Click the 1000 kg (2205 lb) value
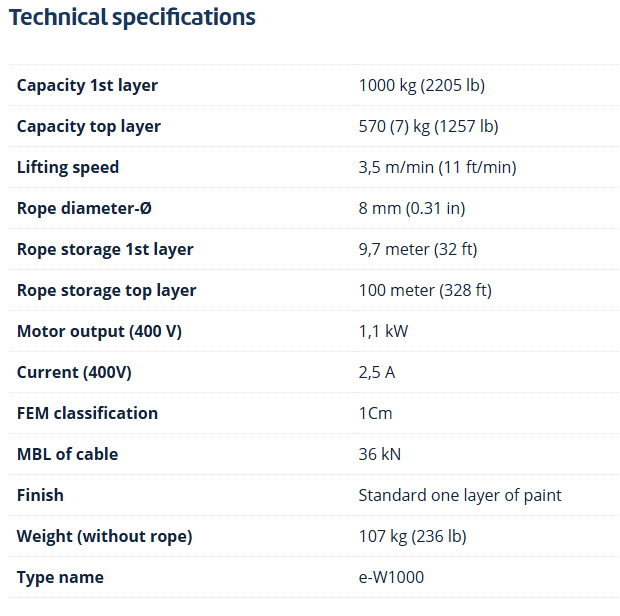 422,85
